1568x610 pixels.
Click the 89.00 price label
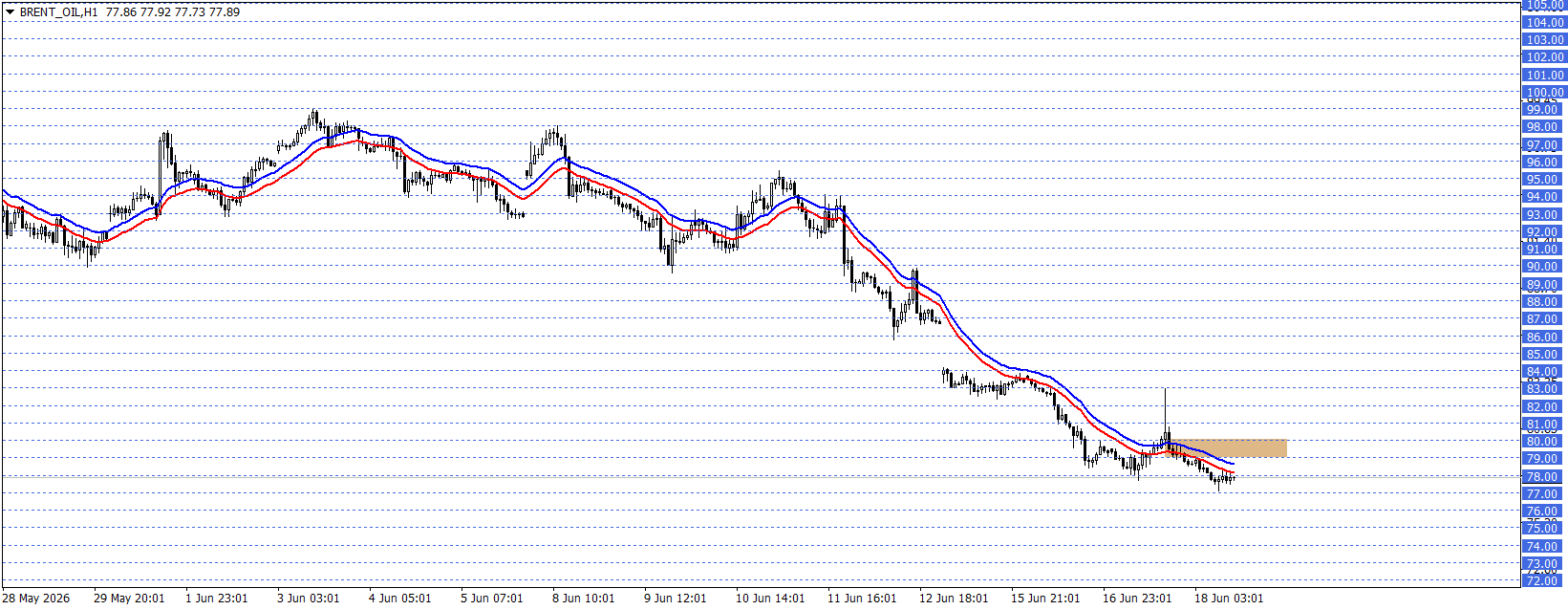1544,285
